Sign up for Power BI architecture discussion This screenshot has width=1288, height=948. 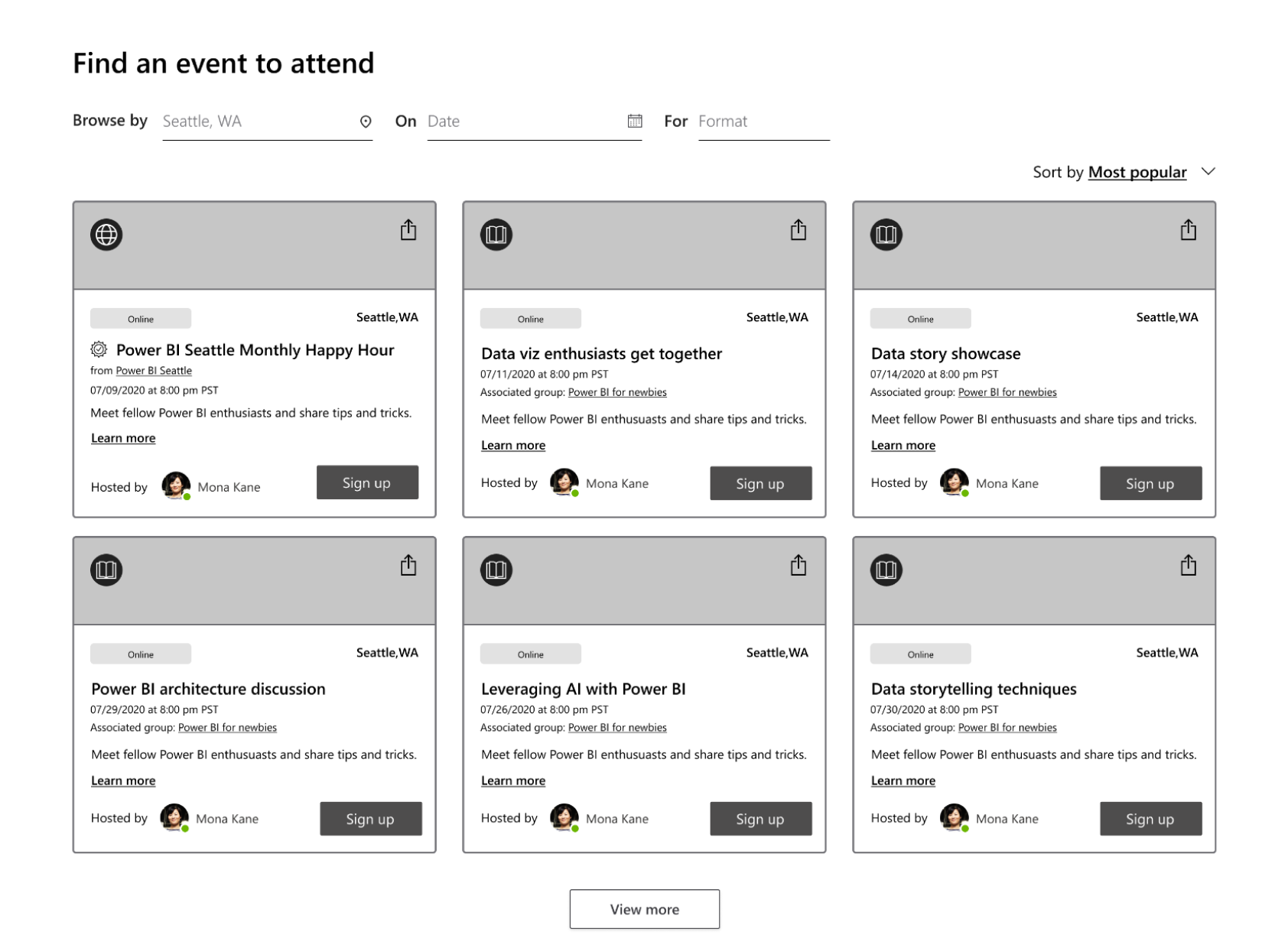370,819
